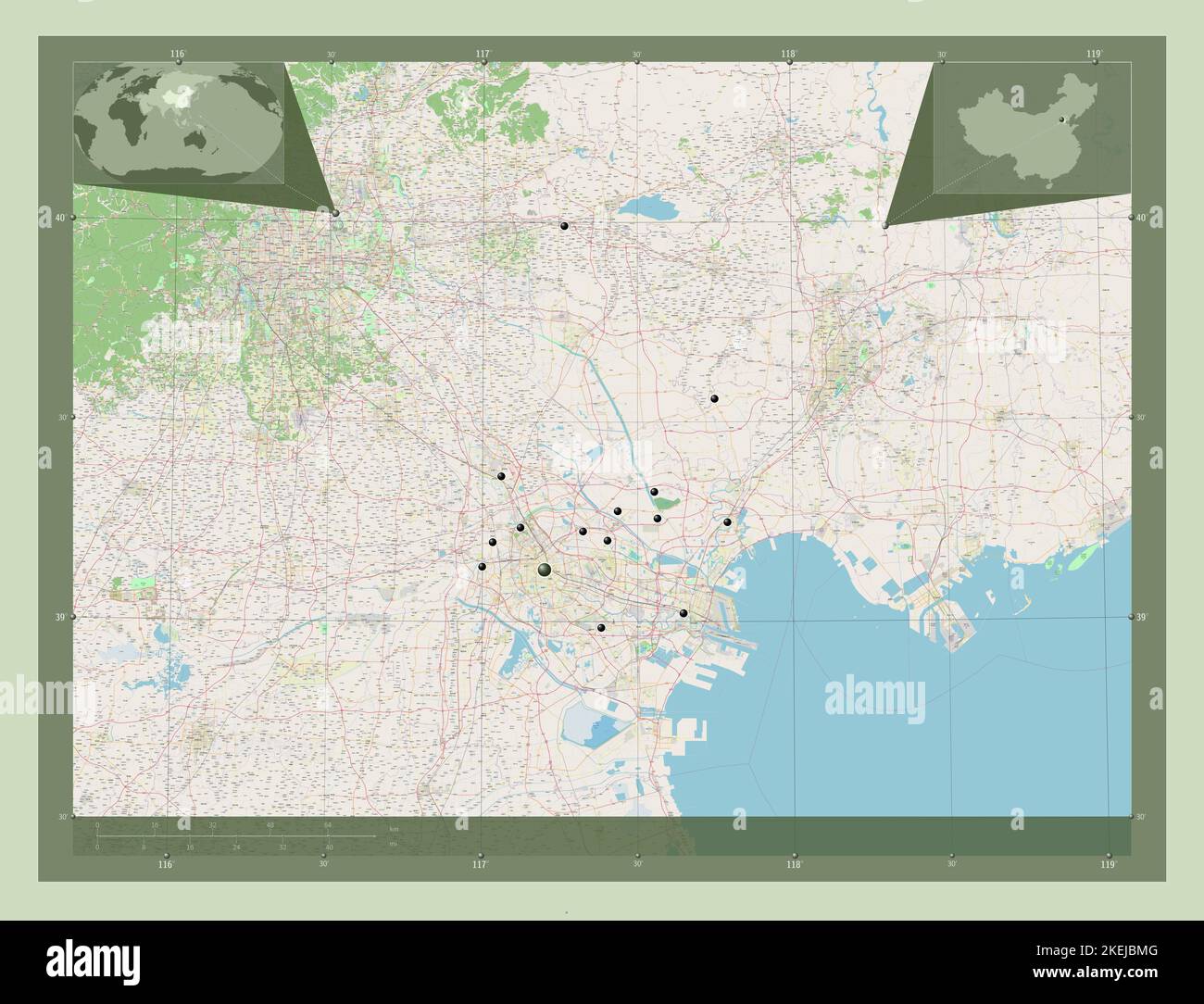
Task: Click the 116° longitude label on top edge
Action: click(178, 55)
